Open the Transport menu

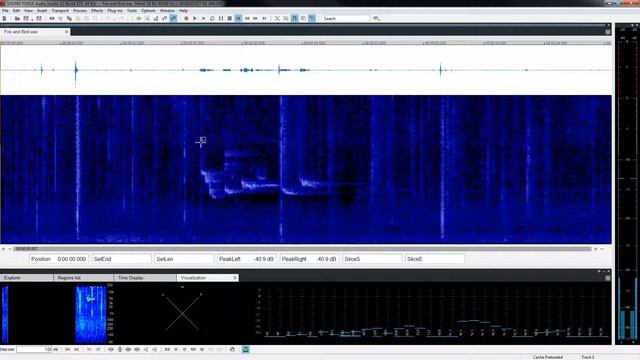60,11
